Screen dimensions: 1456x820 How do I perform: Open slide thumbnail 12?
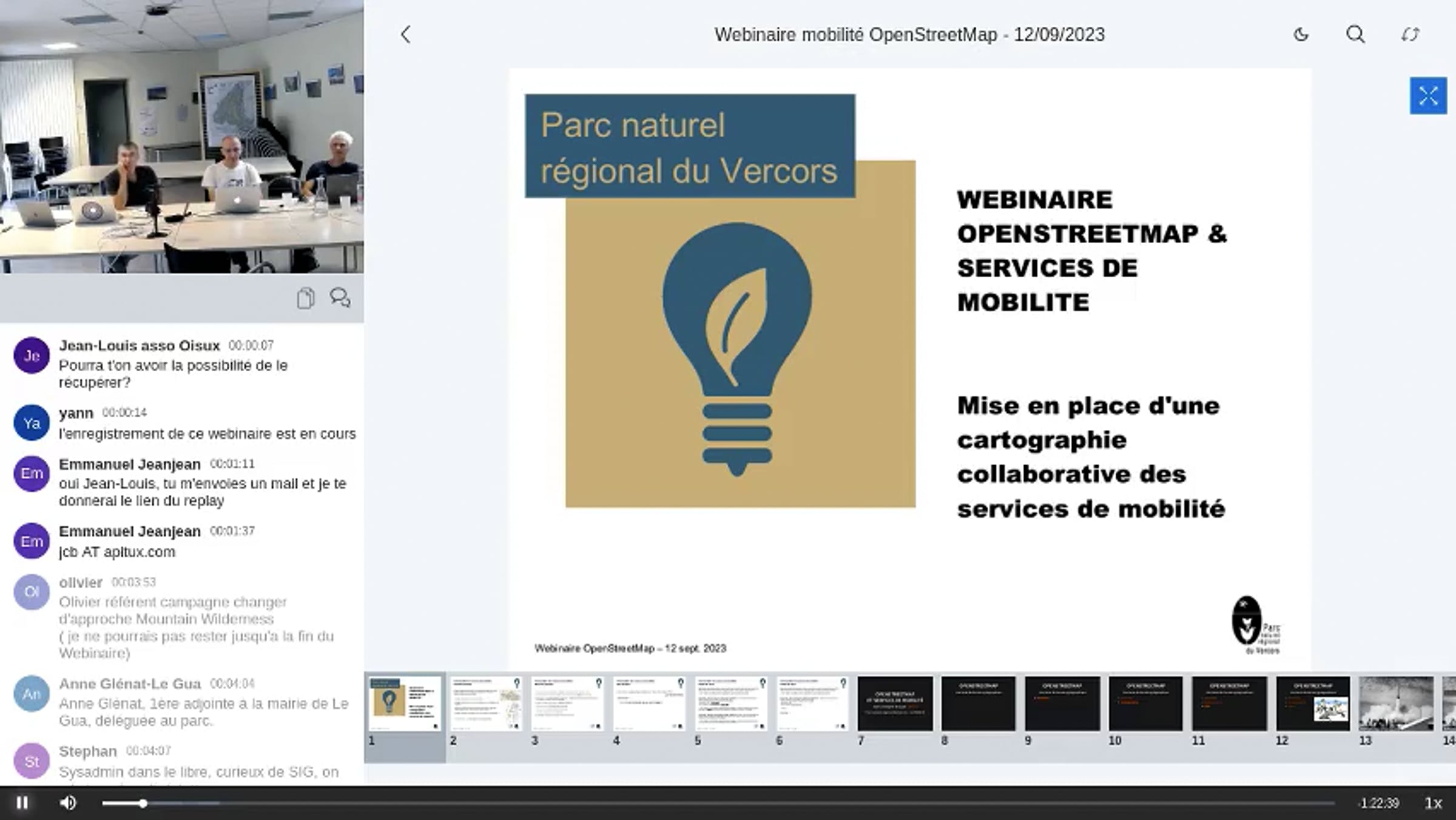[1313, 704]
